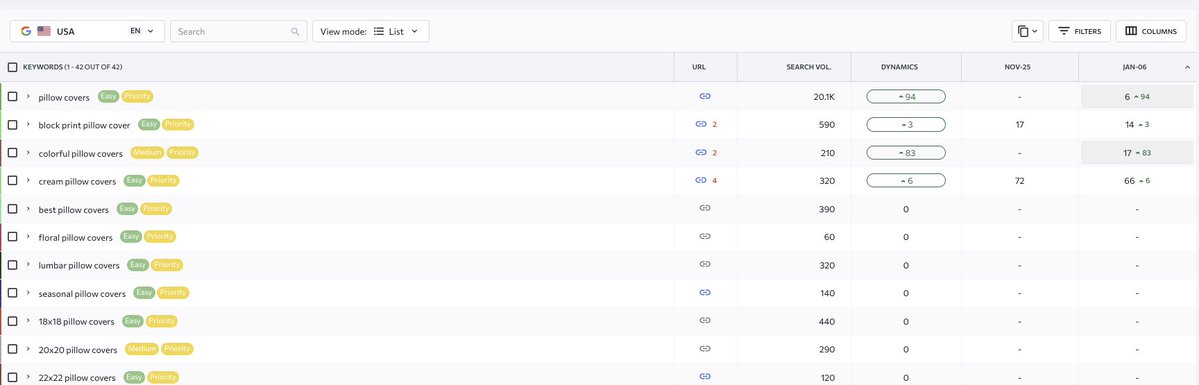Check the cream pillow covers checkbox
Viewport: 1199px width, 385px height.
pos(12,181)
